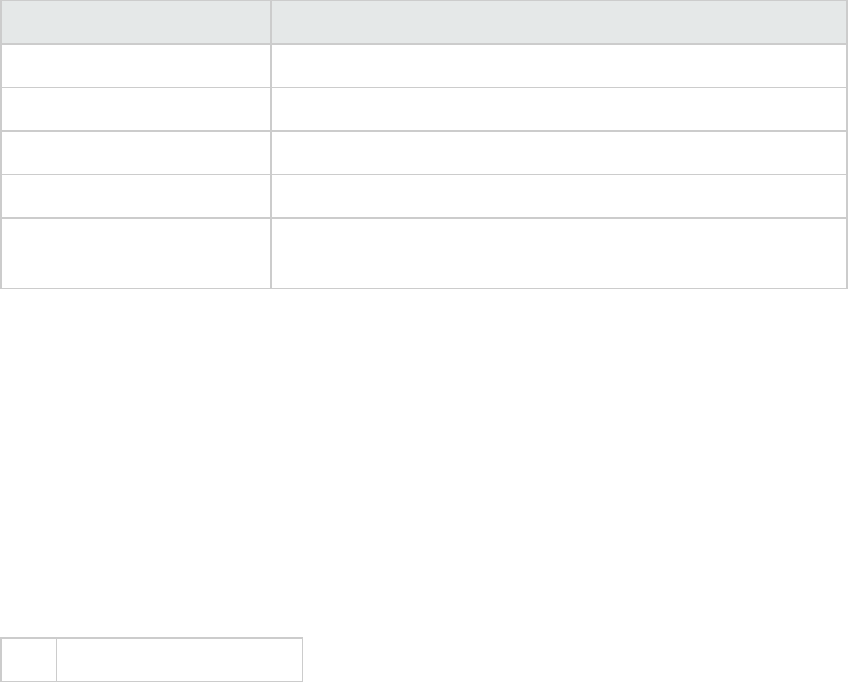
Task: Click the column divider in the tall last row
Action: [x=271, y=253]
